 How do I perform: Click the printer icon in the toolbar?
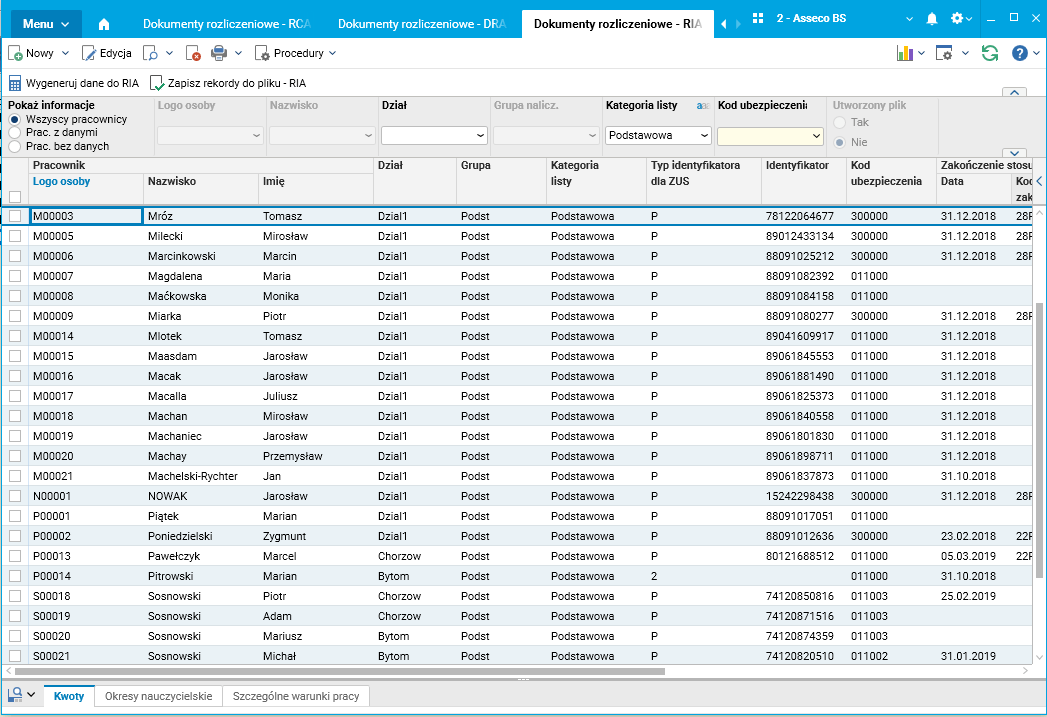[x=219, y=53]
